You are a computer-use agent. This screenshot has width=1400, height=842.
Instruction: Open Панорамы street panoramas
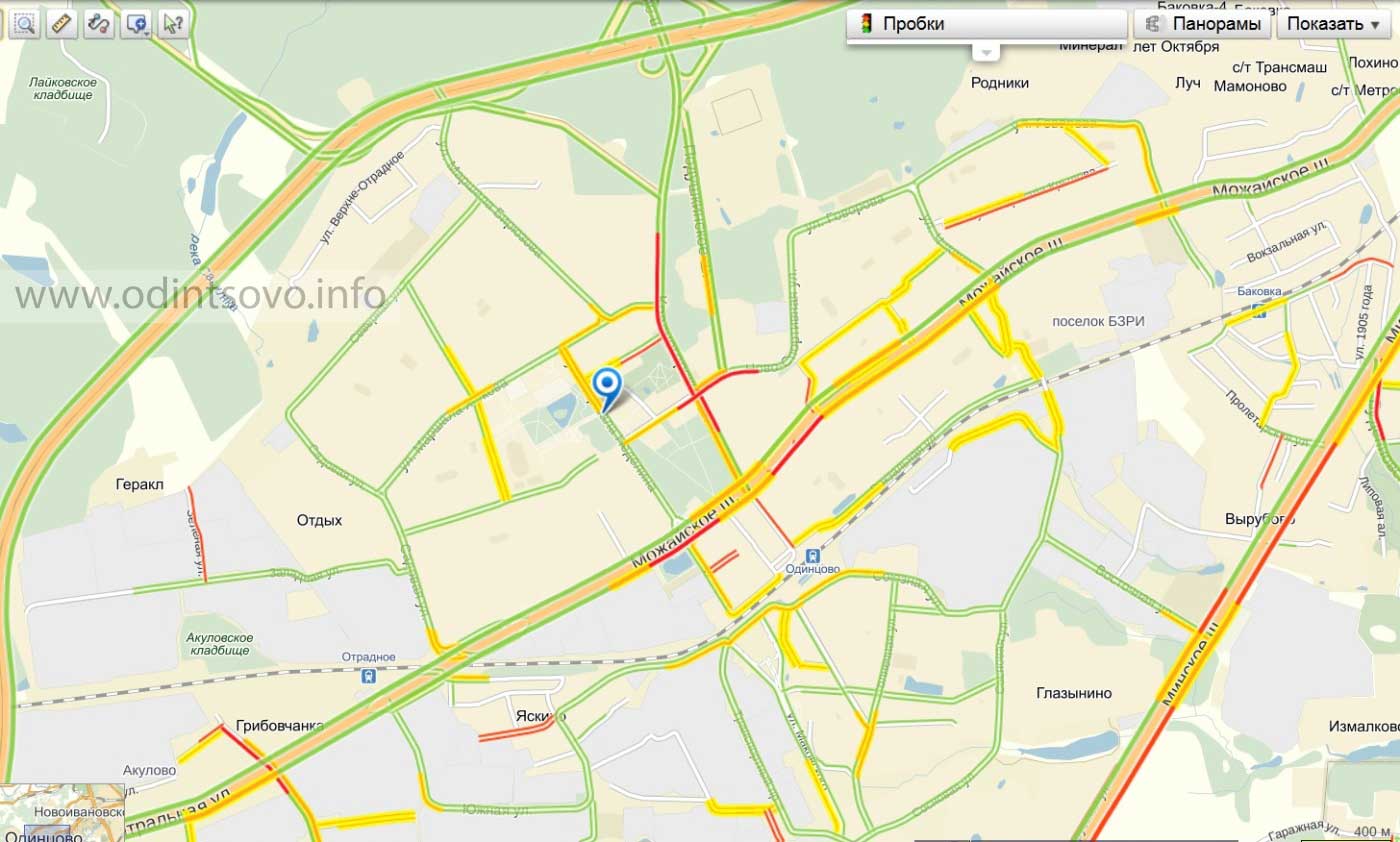[x=1202, y=24]
